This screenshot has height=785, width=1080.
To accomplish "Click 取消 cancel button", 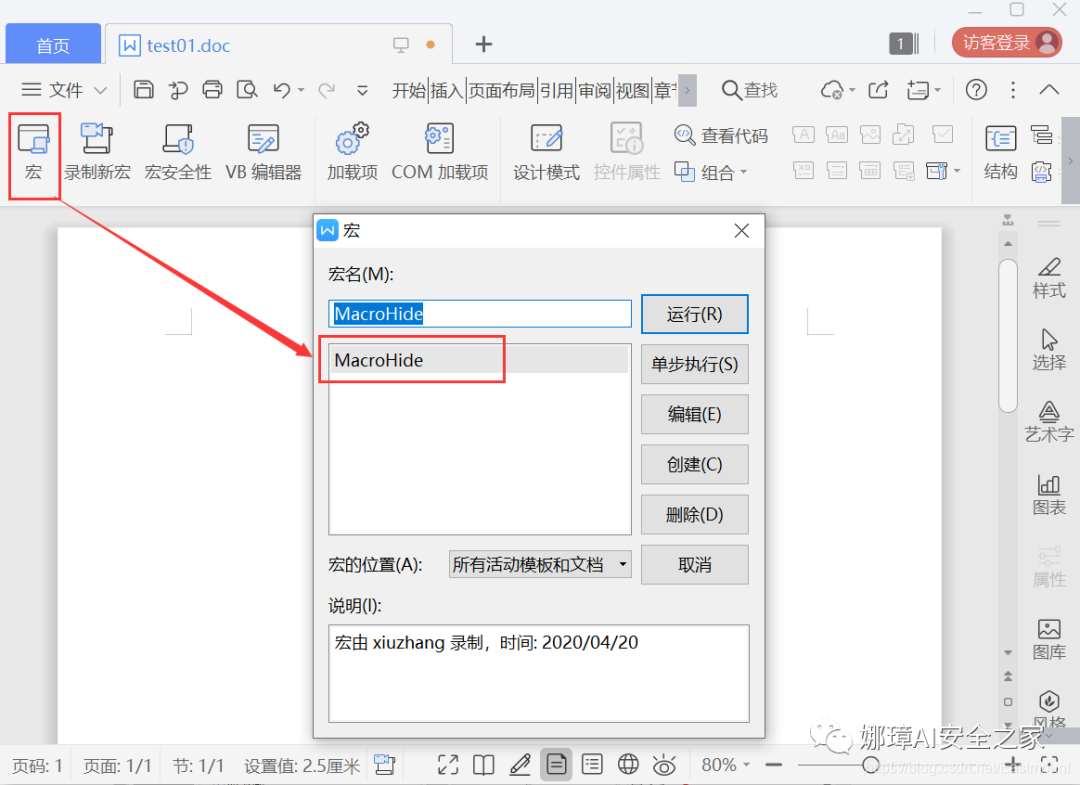I will pos(694,565).
